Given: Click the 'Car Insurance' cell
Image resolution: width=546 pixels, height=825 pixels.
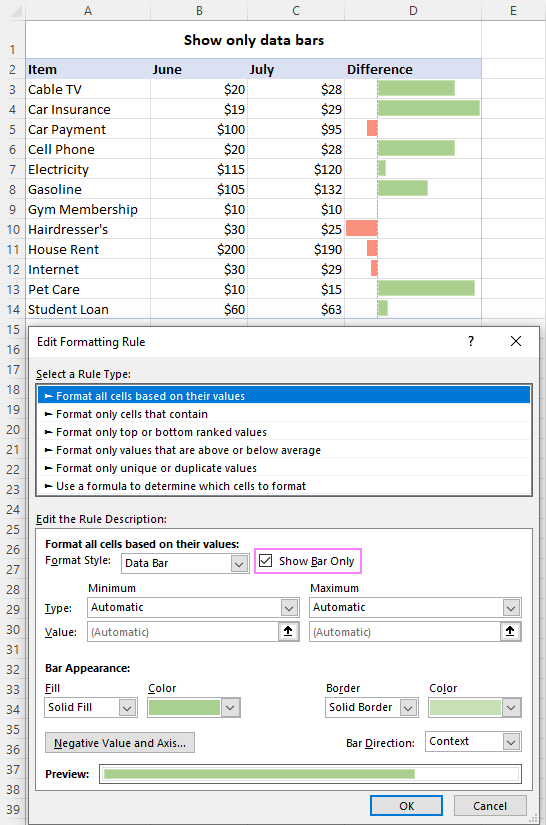Looking at the screenshot, I should pyautogui.click(x=88, y=109).
